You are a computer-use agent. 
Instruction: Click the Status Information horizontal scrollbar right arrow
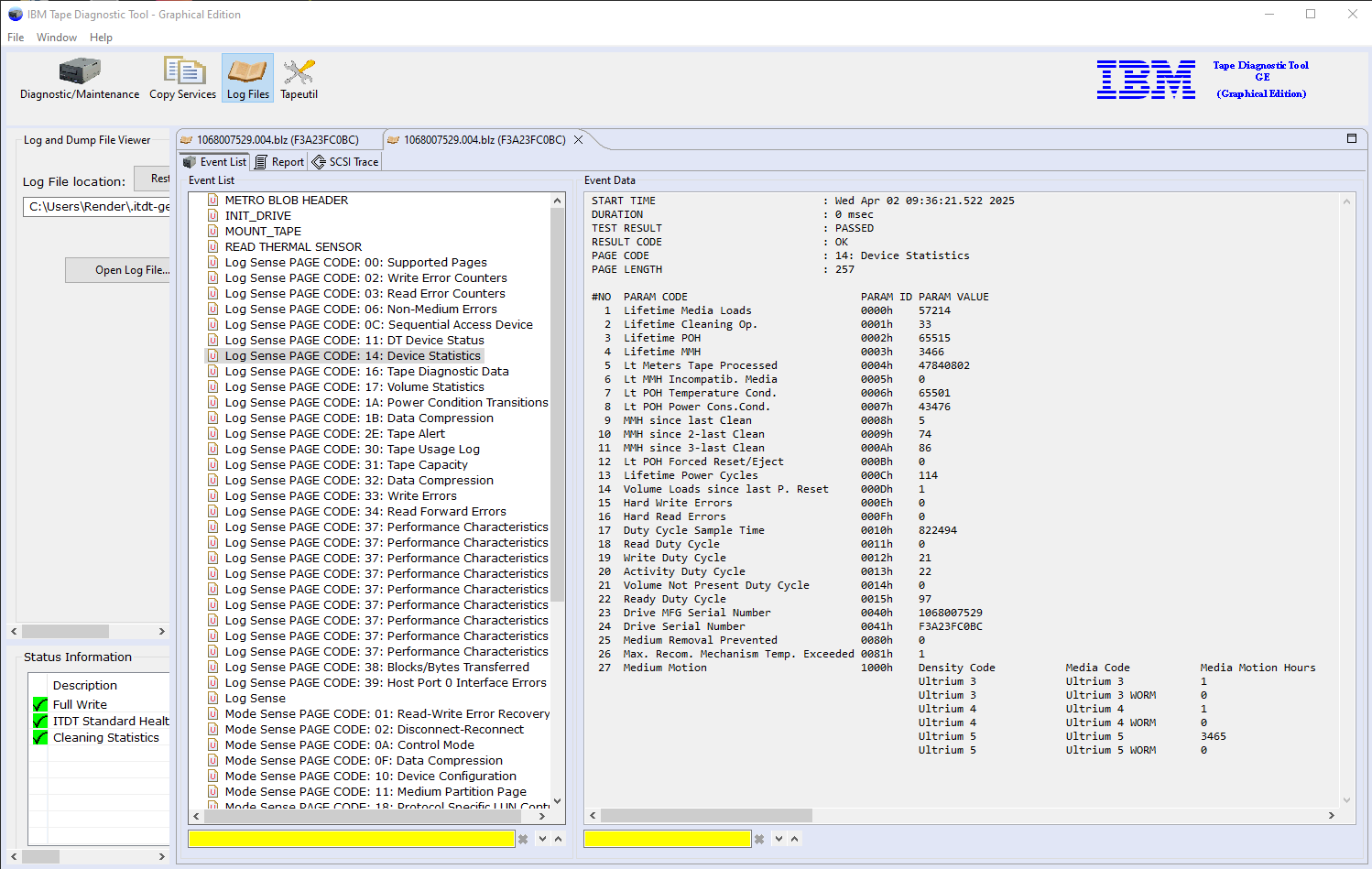click(162, 856)
